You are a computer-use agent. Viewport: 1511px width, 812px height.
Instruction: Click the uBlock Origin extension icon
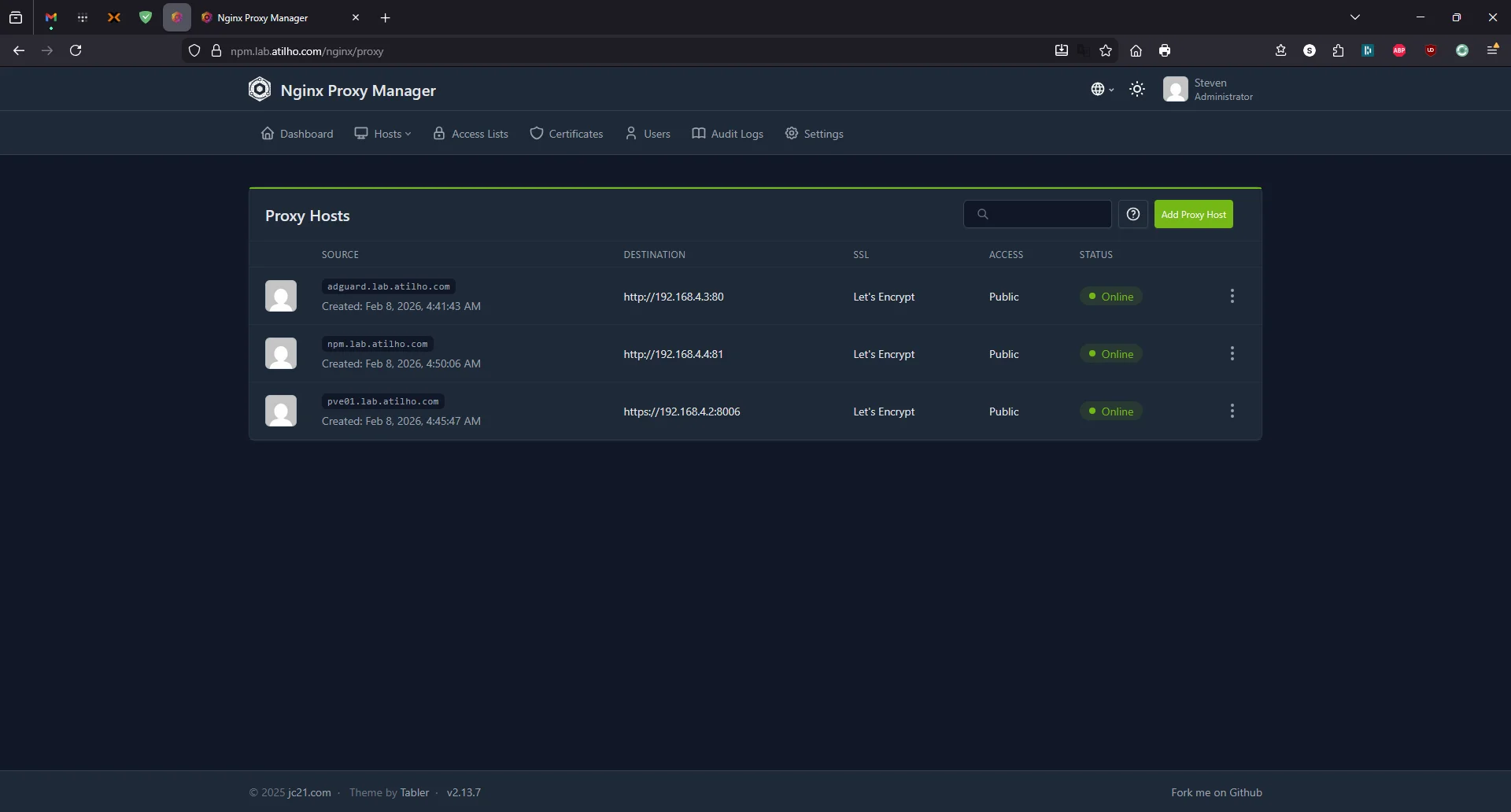(x=1431, y=50)
